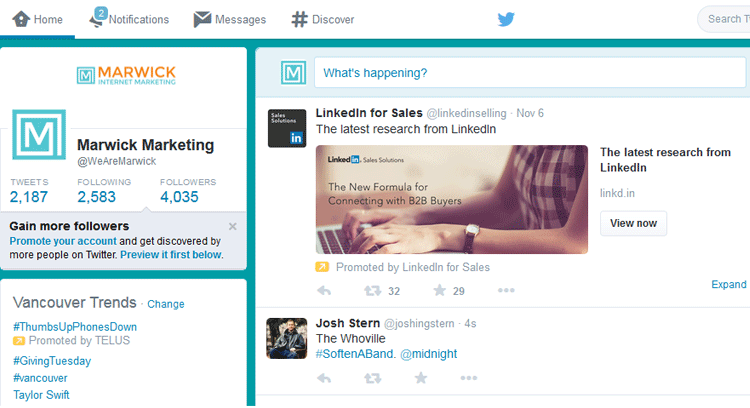Click the promoted arrow icon beside TELUS

[x=19, y=341]
